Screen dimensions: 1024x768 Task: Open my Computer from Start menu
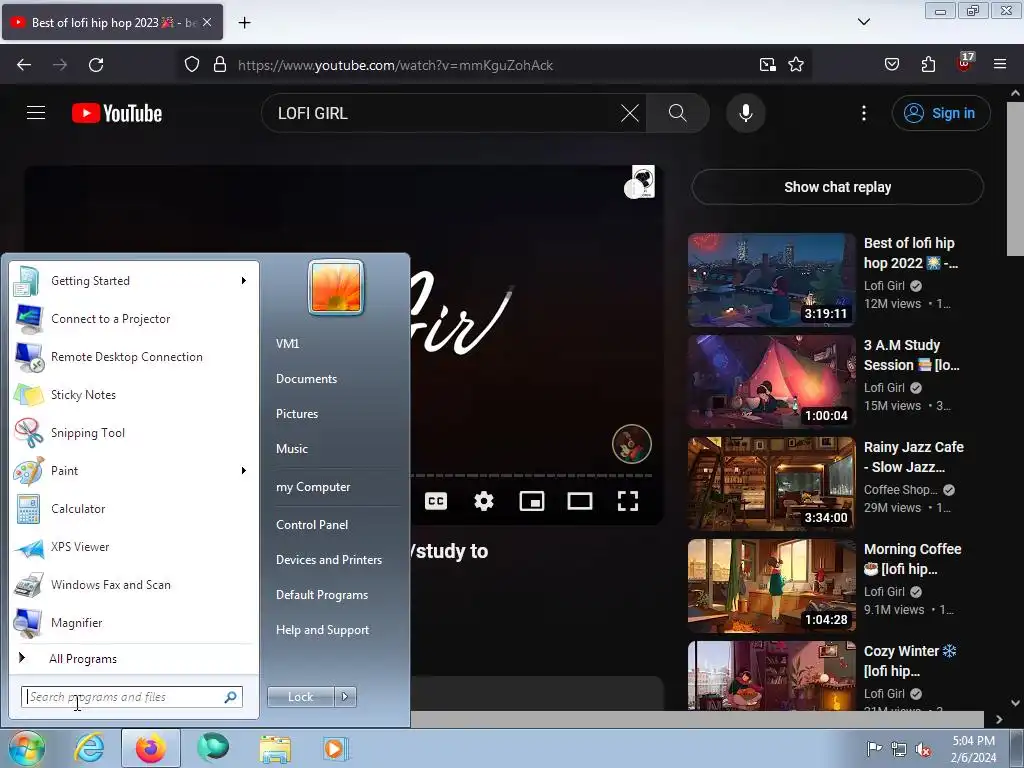(313, 487)
